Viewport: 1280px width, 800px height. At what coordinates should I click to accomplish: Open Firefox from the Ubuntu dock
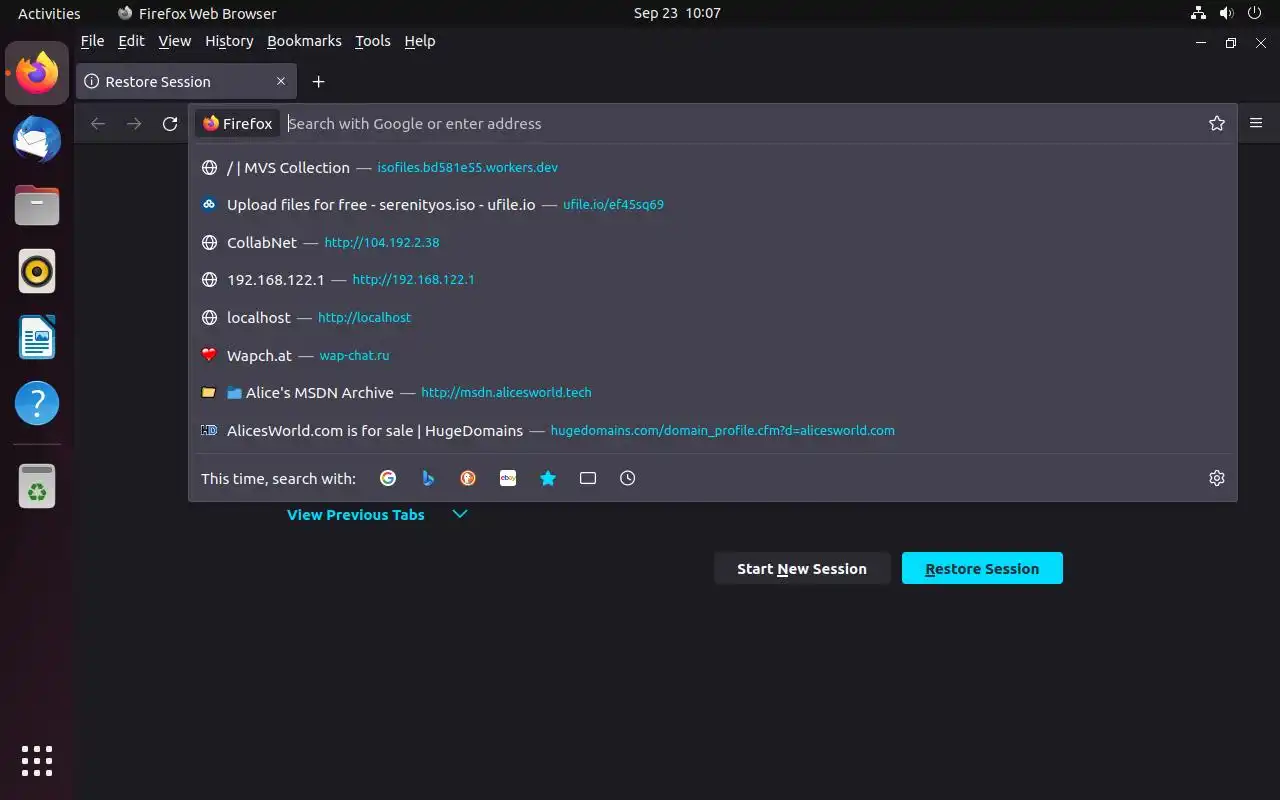pyautogui.click(x=37, y=73)
